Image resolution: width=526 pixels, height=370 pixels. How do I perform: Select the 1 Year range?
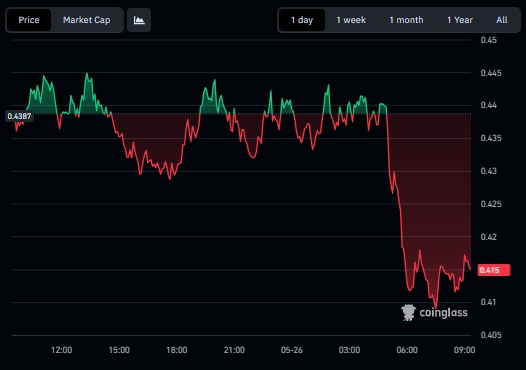tap(460, 20)
